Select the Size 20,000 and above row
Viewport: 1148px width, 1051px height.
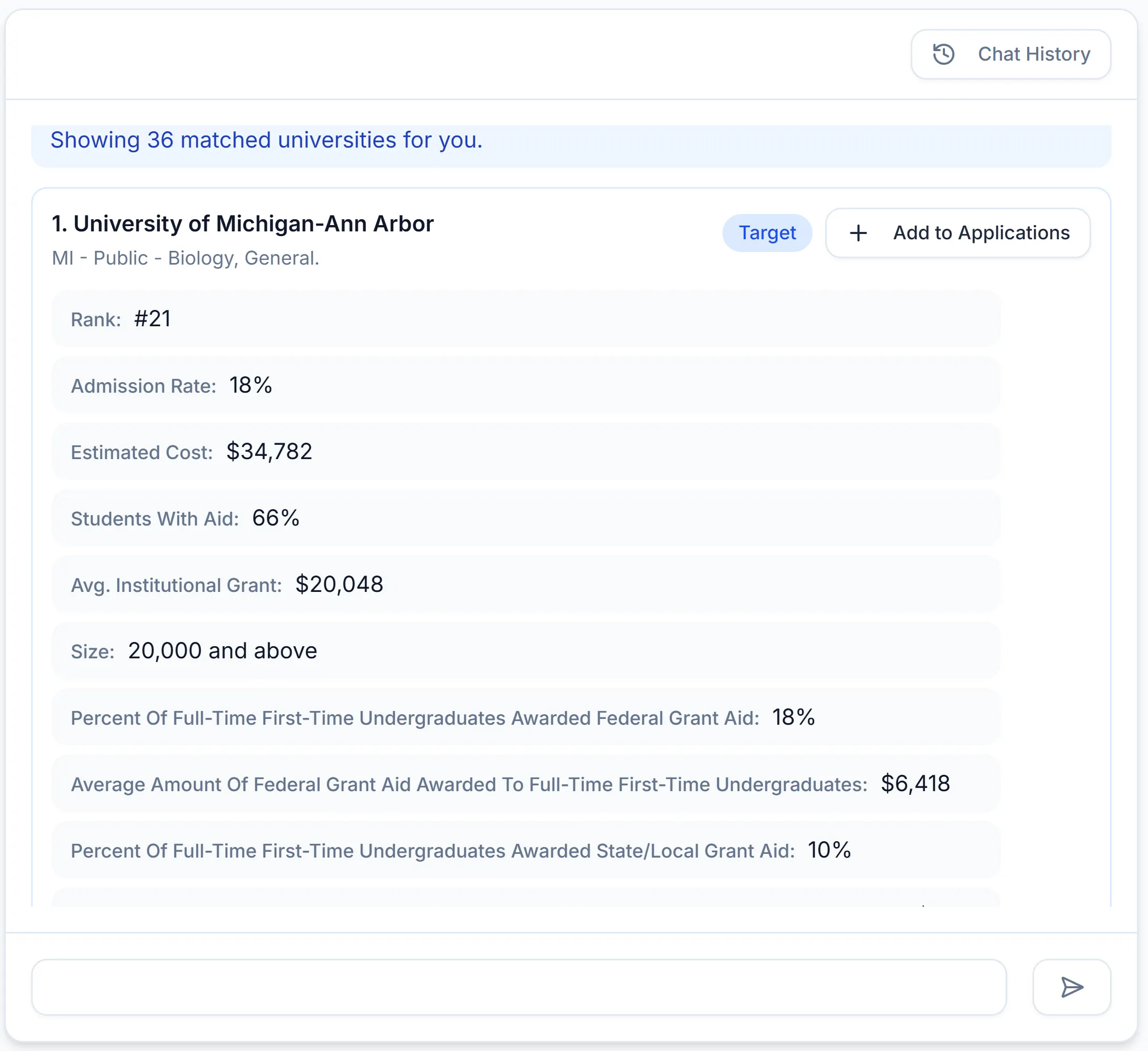[526, 651]
